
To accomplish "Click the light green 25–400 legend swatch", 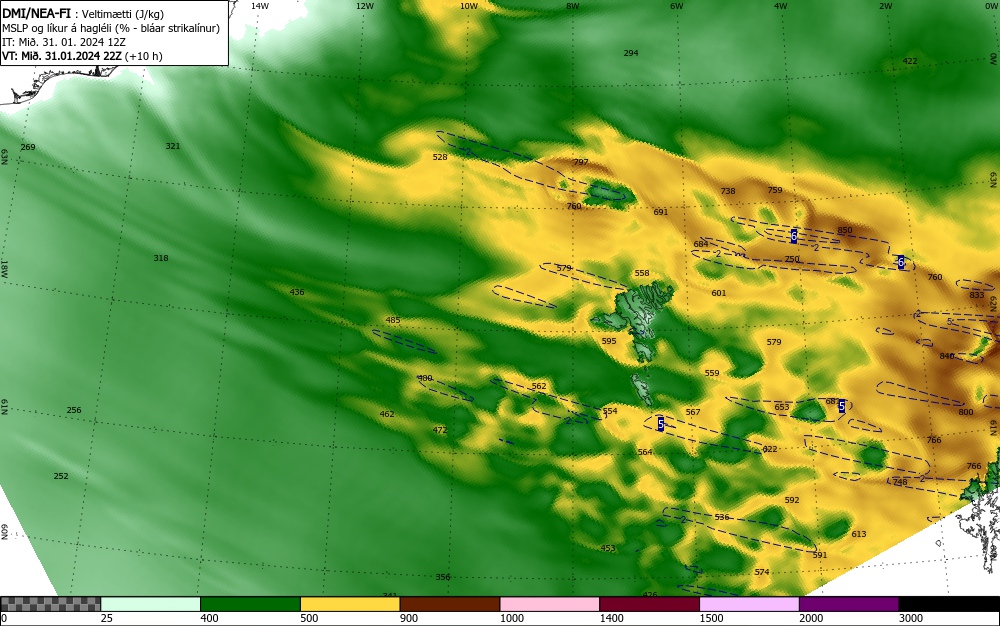I will 150,604.
